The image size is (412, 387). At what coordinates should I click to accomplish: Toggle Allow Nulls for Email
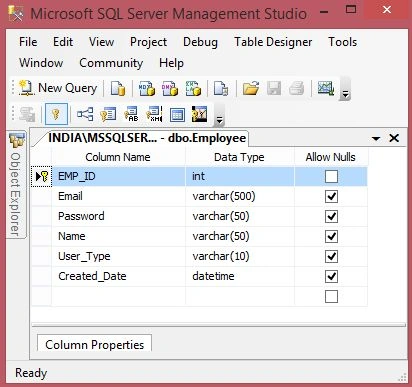(x=331, y=196)
